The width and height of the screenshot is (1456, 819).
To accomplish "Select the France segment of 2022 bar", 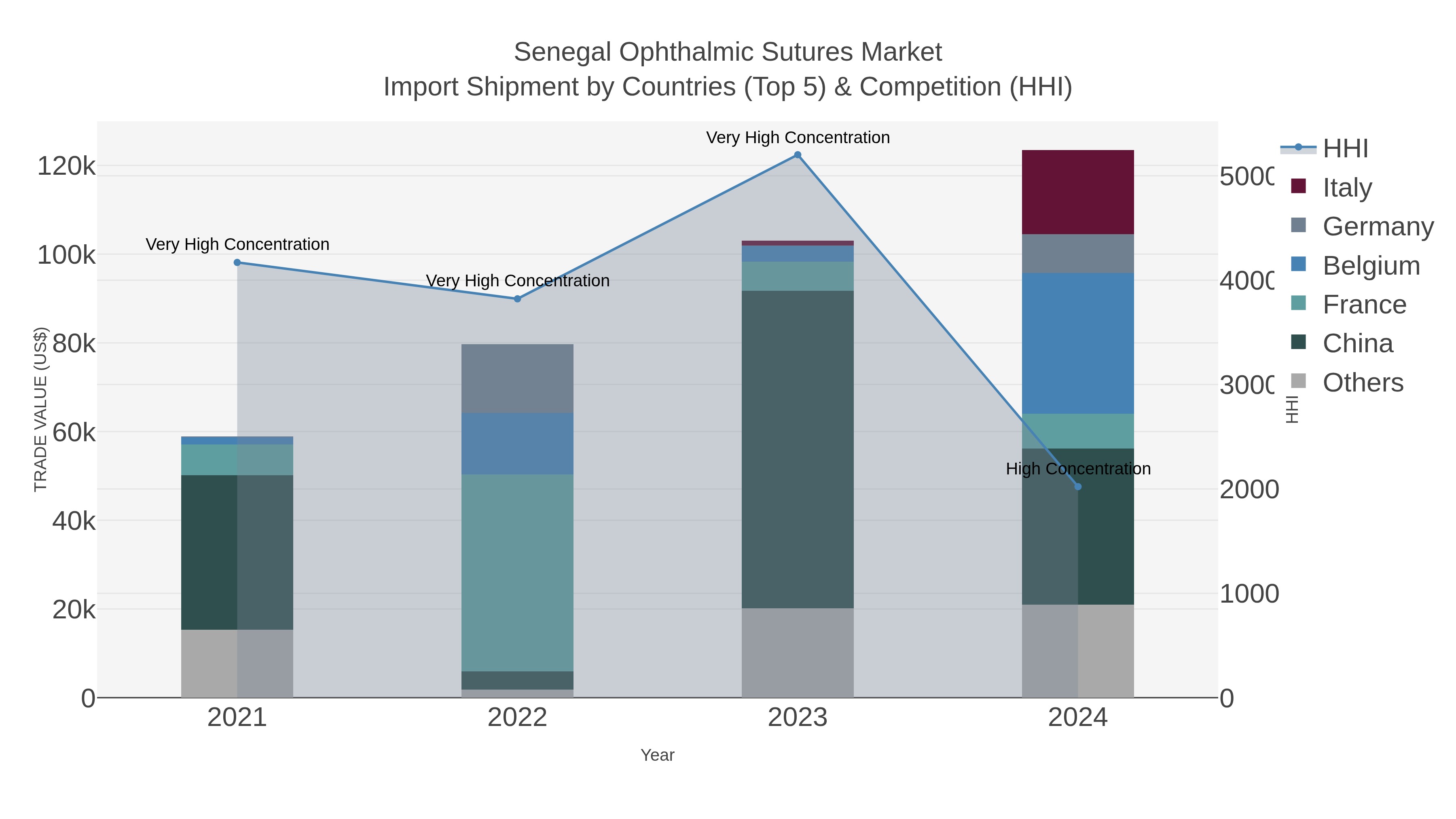I will (517, 573).
